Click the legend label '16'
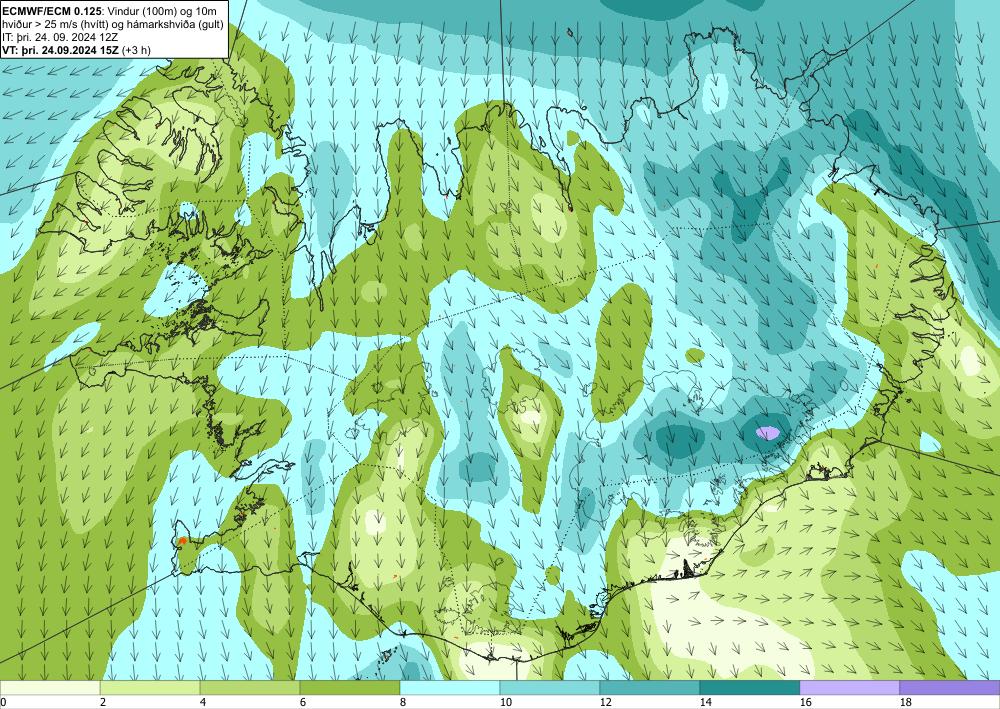Screen dimensions: 1000x709 (x=805, y=702)
